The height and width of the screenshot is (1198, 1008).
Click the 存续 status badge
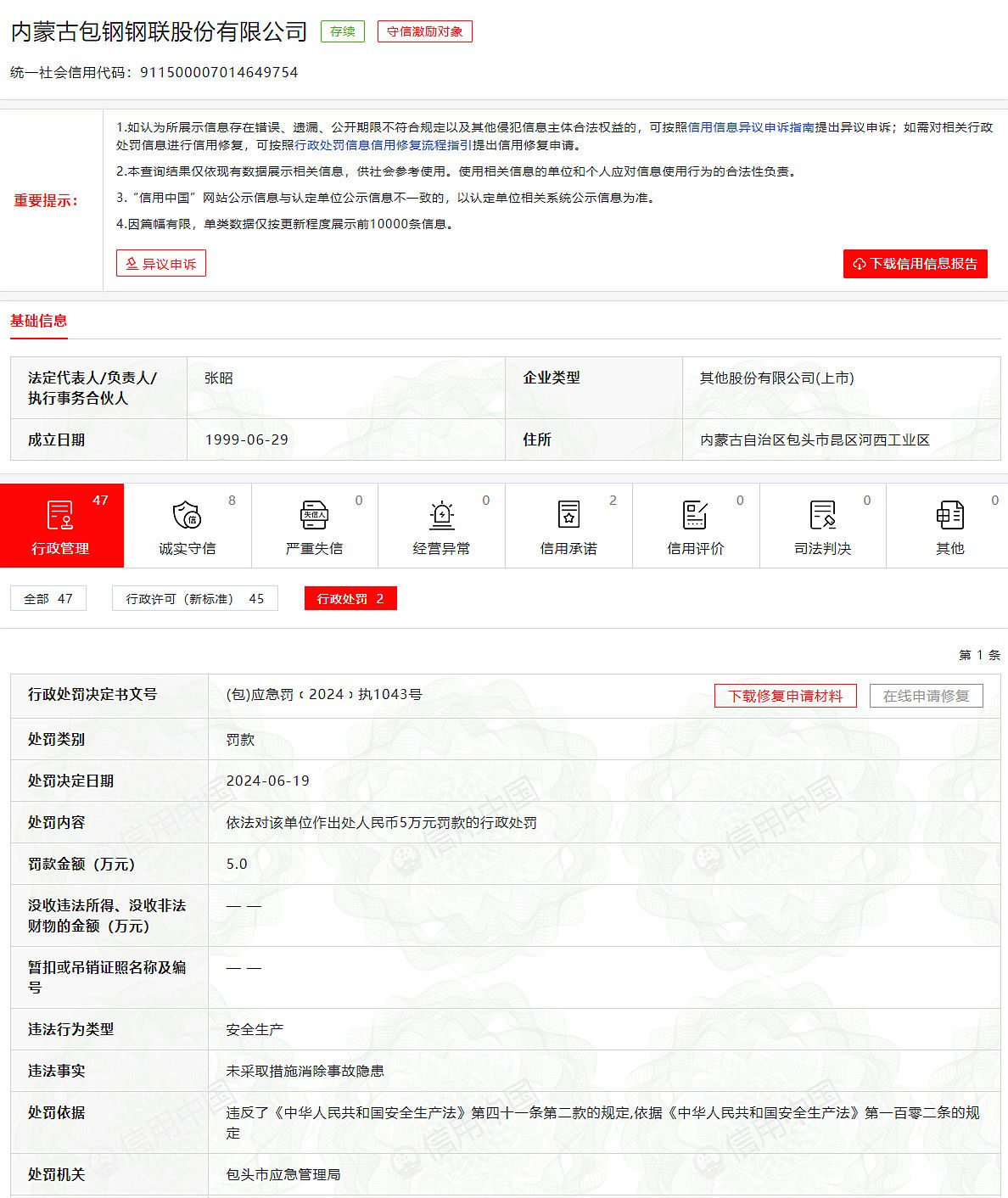pyautogui.click(x=343, y=31)
